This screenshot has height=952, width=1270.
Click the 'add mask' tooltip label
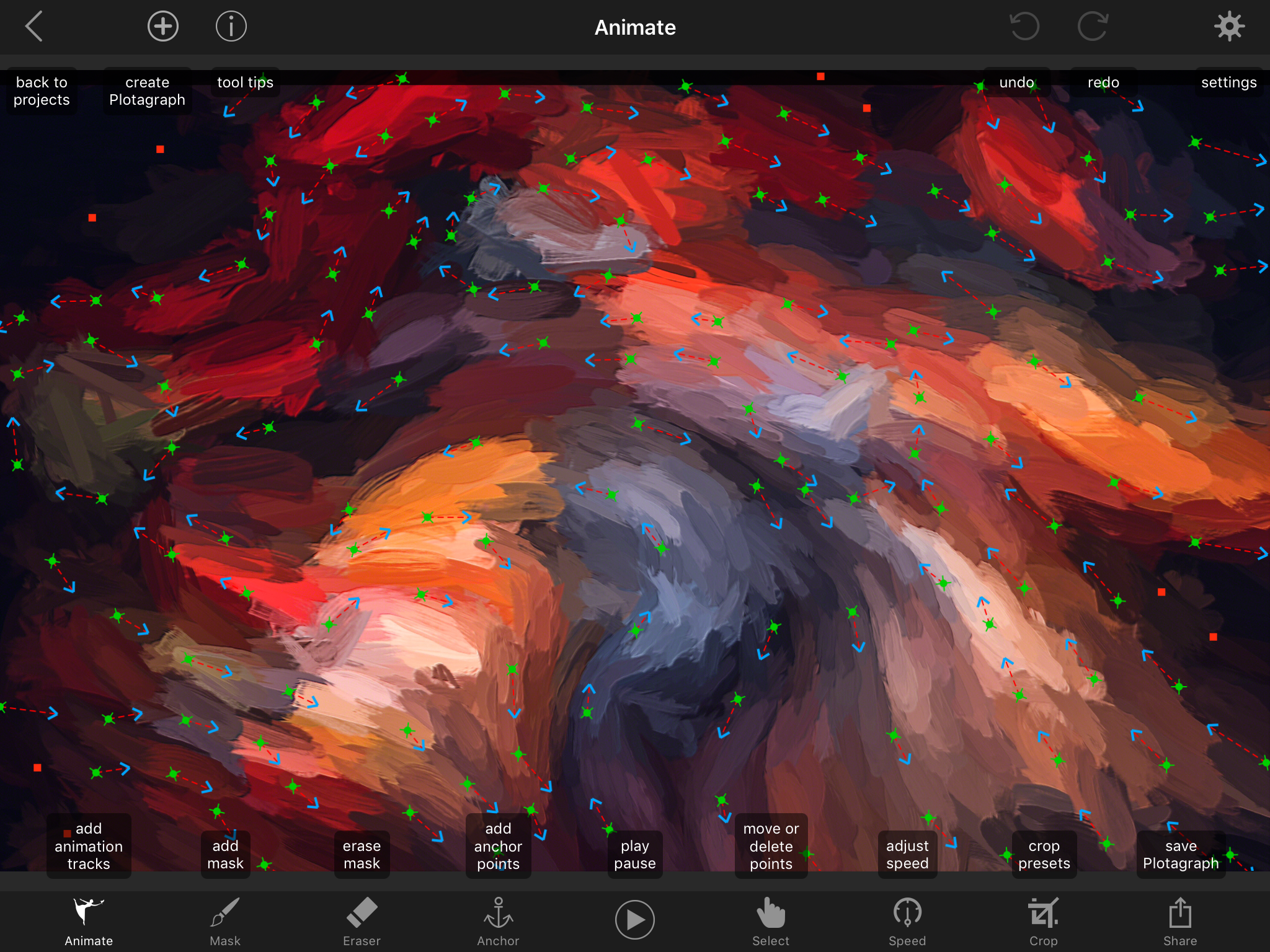(225, 855)
